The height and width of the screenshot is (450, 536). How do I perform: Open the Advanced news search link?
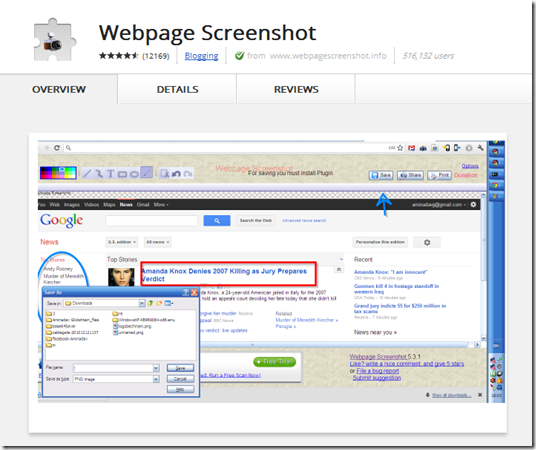click(x=304, y=221)
